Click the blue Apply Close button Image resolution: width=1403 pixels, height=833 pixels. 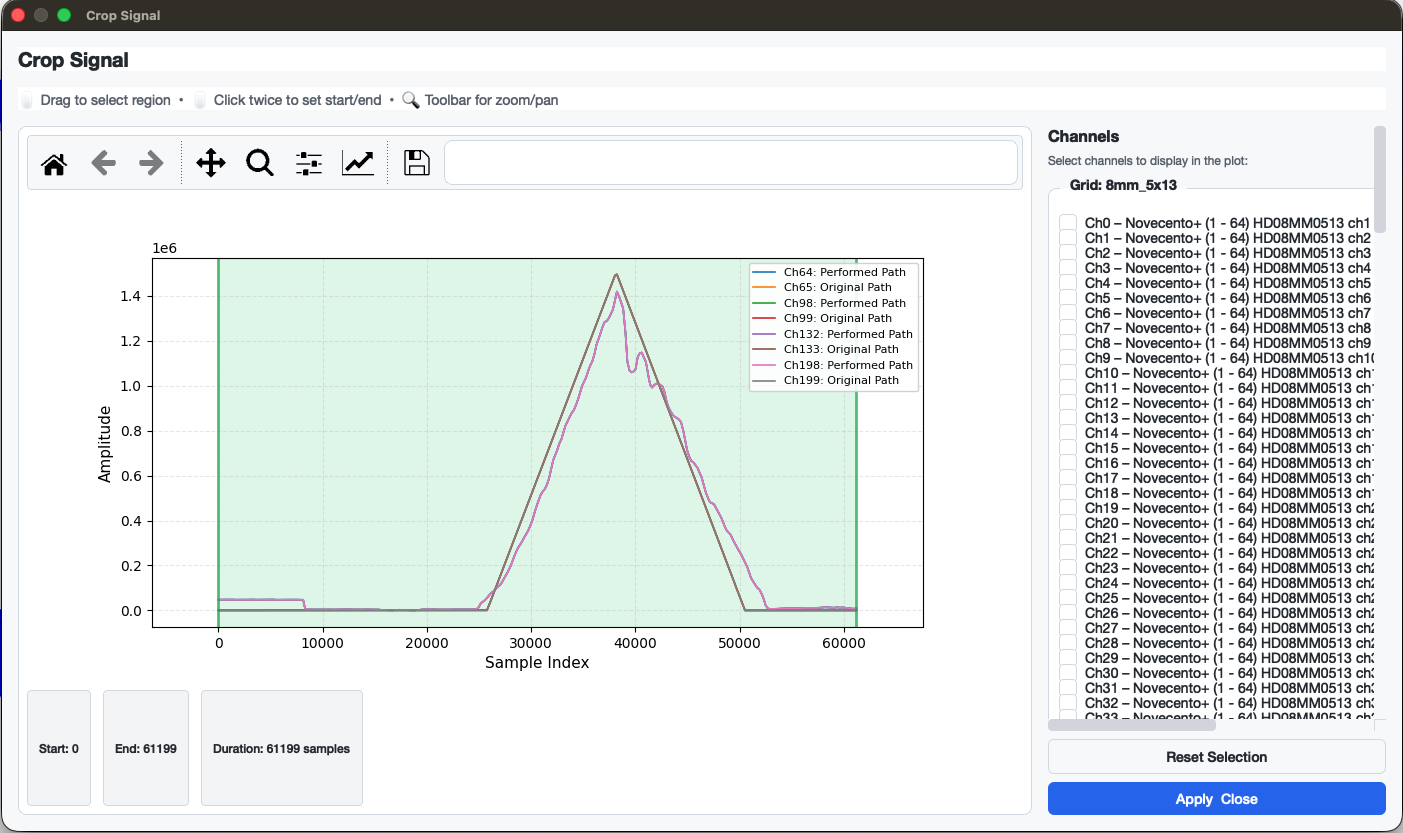pos(1216,799)
